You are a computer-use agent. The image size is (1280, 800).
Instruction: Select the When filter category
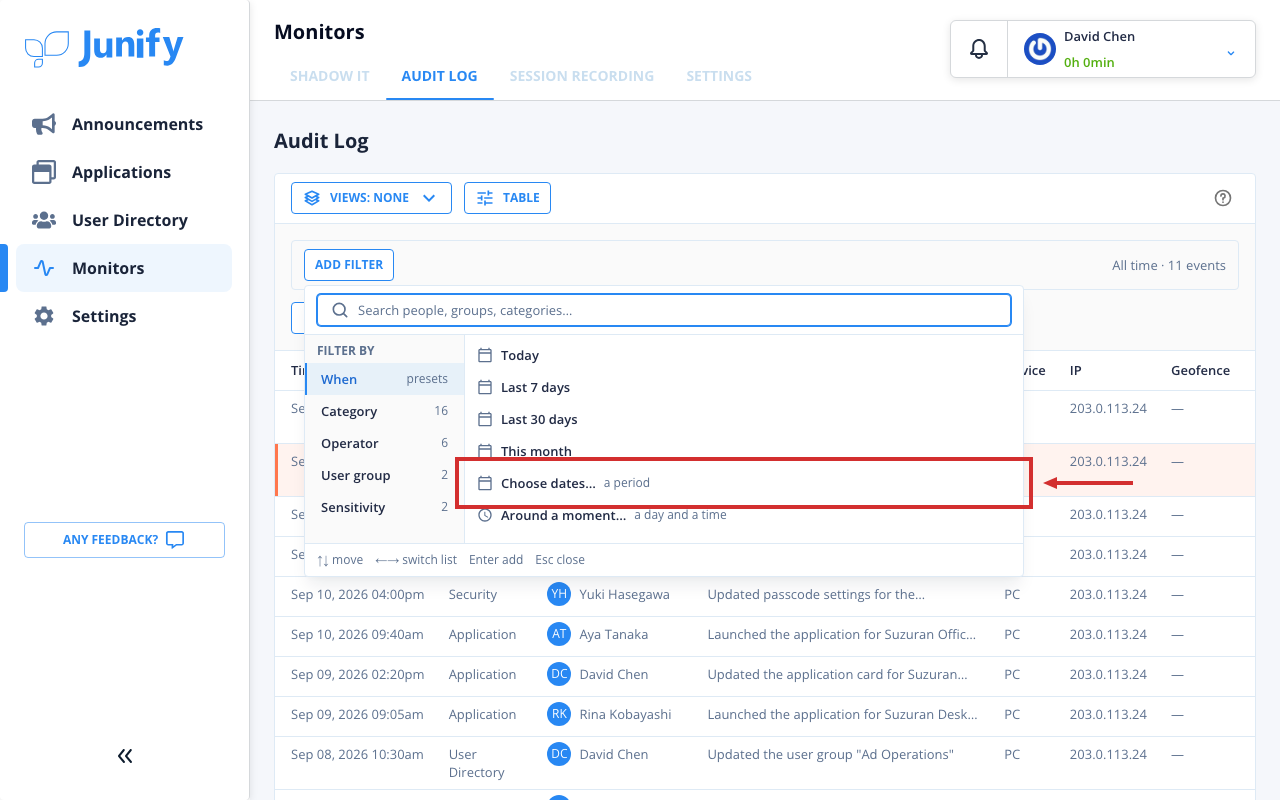click(384, 379)
